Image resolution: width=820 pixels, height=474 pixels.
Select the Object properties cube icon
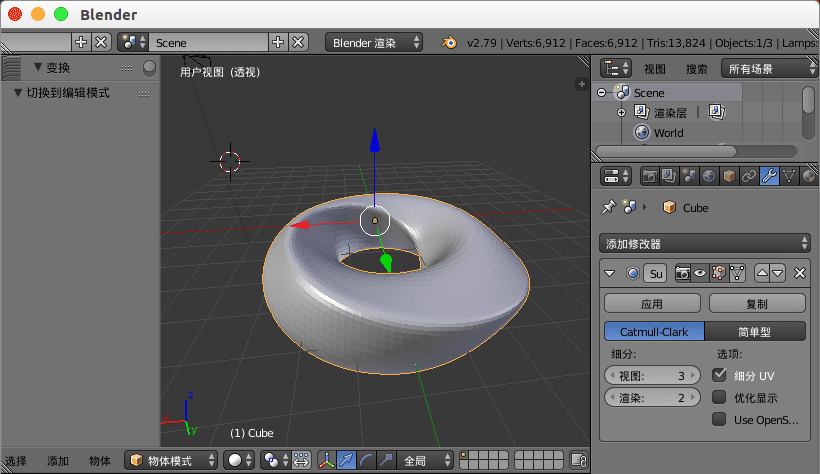coord(729,177)
